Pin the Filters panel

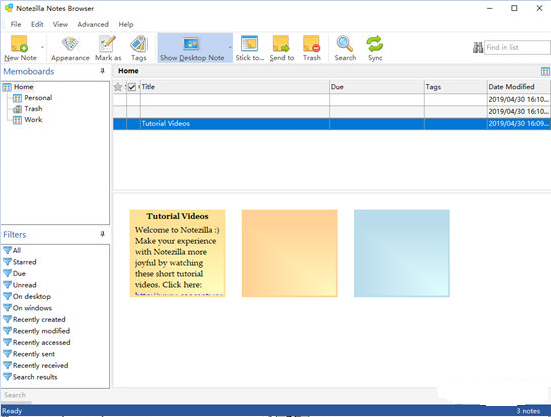102,234
